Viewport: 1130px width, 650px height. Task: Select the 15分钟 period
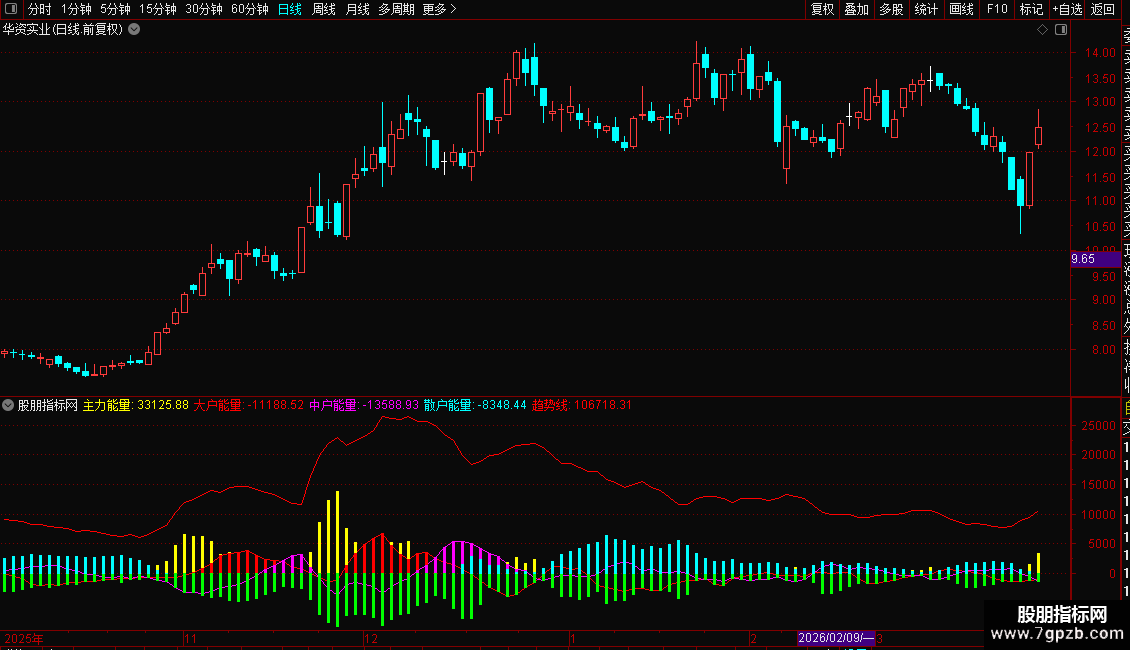pos(158,9)
